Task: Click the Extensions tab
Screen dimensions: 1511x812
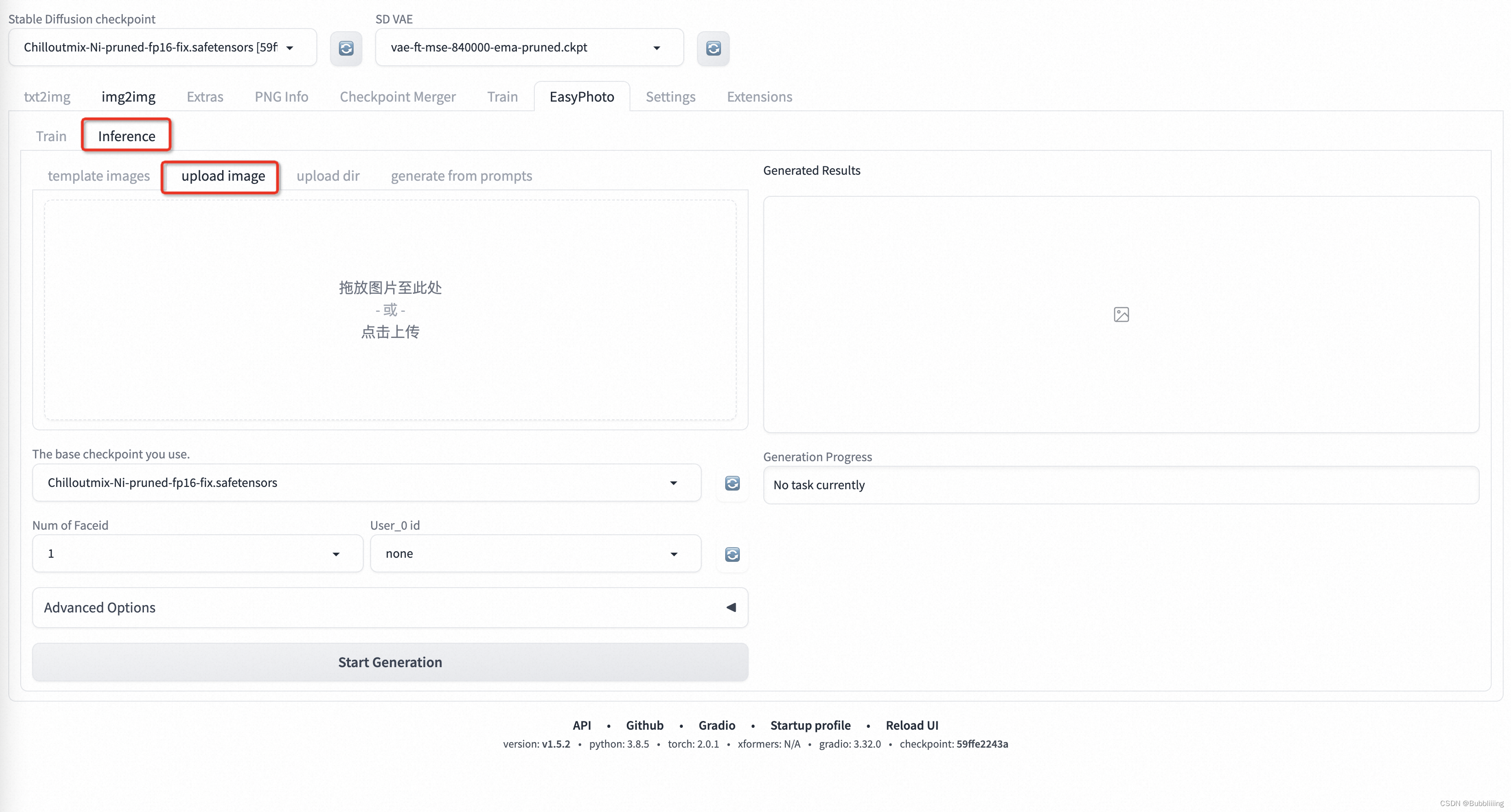Action: tap(759, 96)
